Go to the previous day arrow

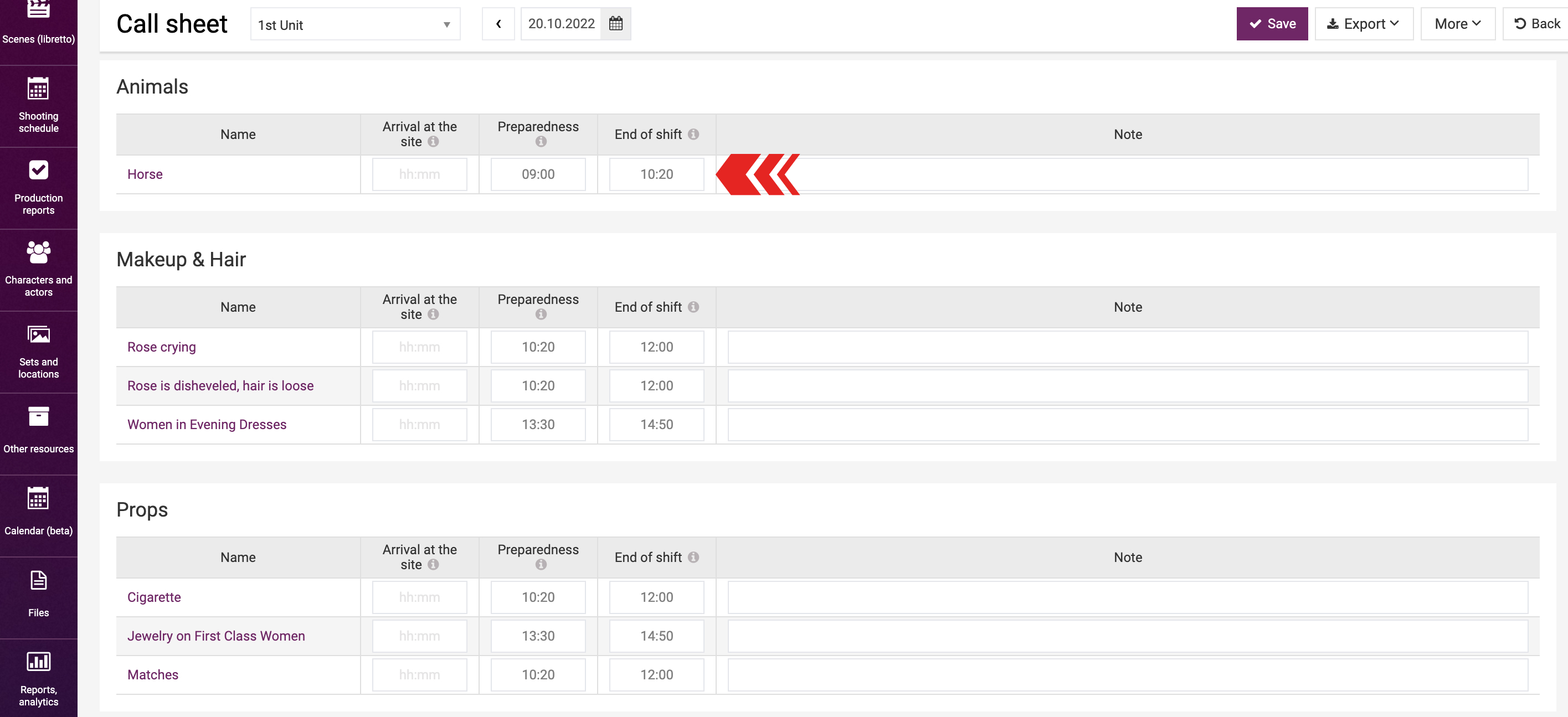(498, 24)
